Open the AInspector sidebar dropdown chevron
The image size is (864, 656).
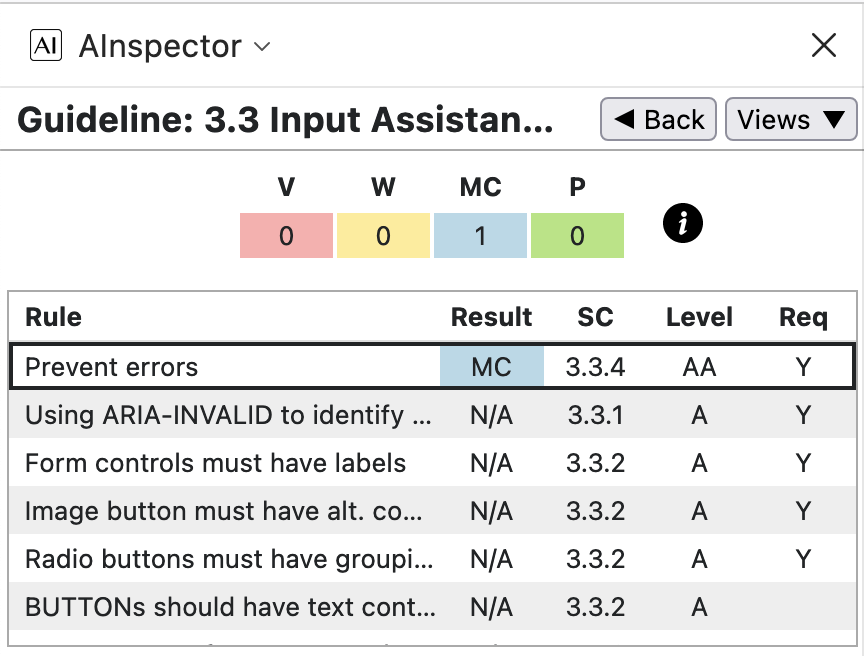(x=262, y=47)
